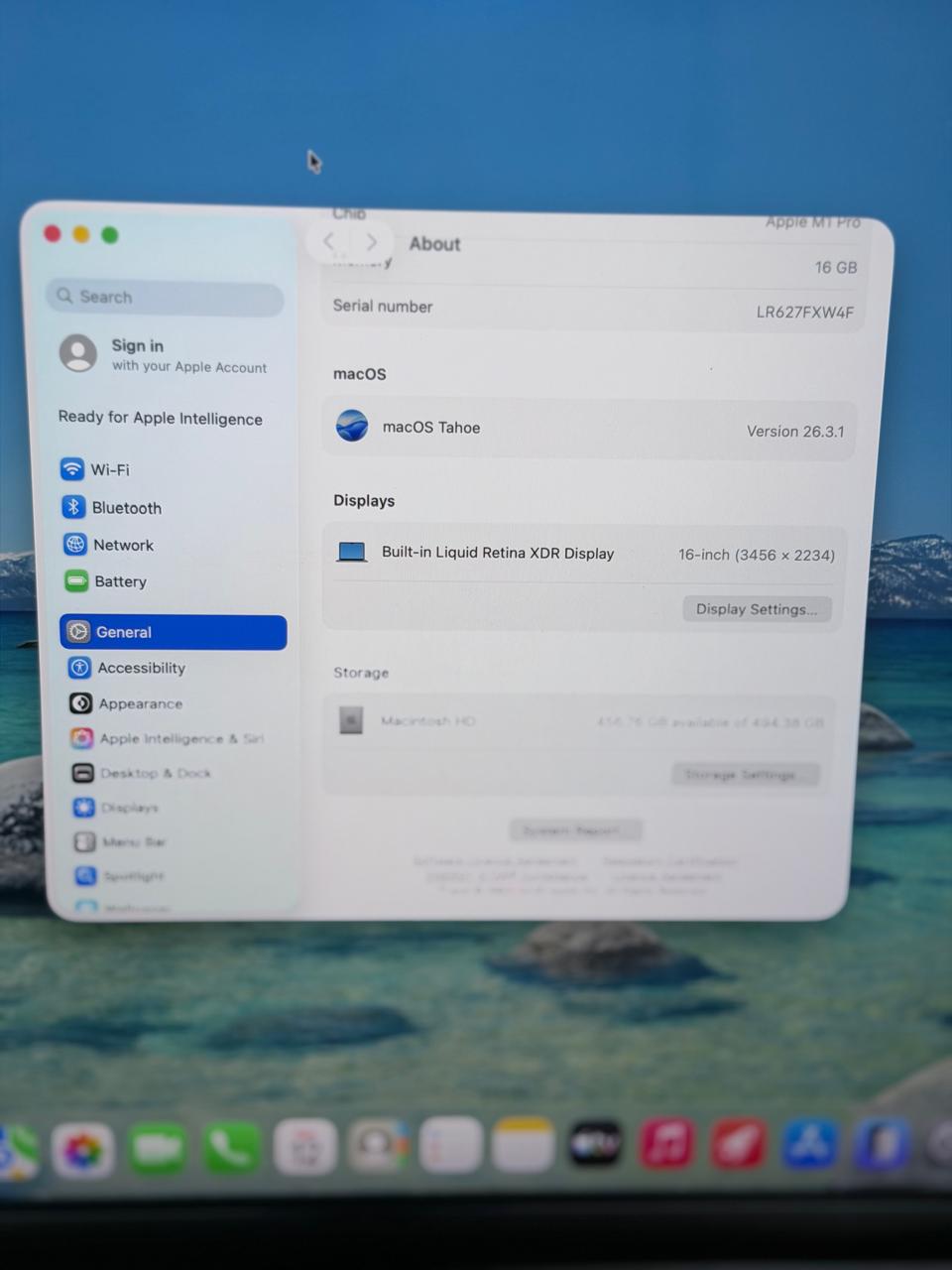Open Accessibility settings
This screenshot has width=952, height=1270.
[x=127, y=668]
